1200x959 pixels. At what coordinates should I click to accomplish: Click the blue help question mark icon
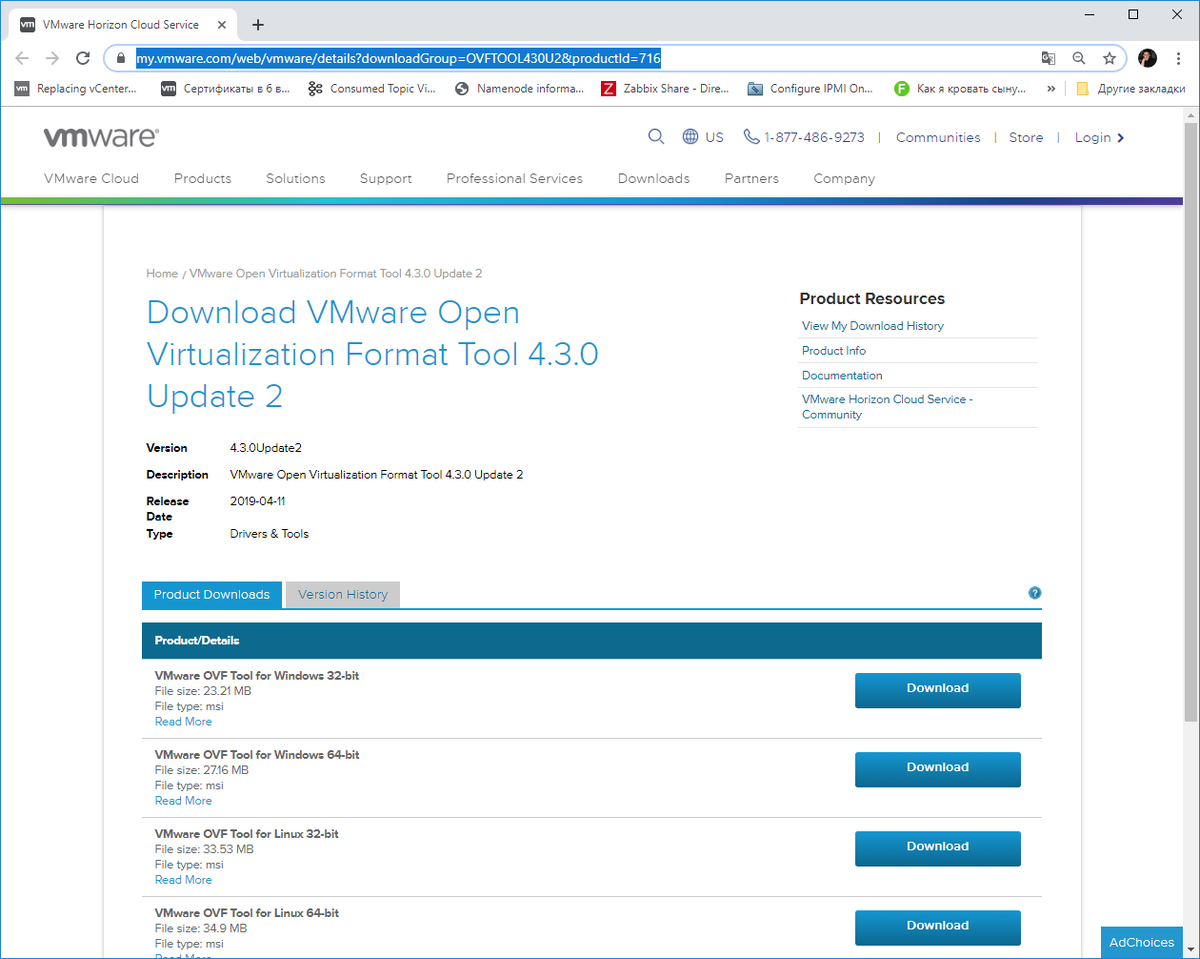coord(1035,593)
